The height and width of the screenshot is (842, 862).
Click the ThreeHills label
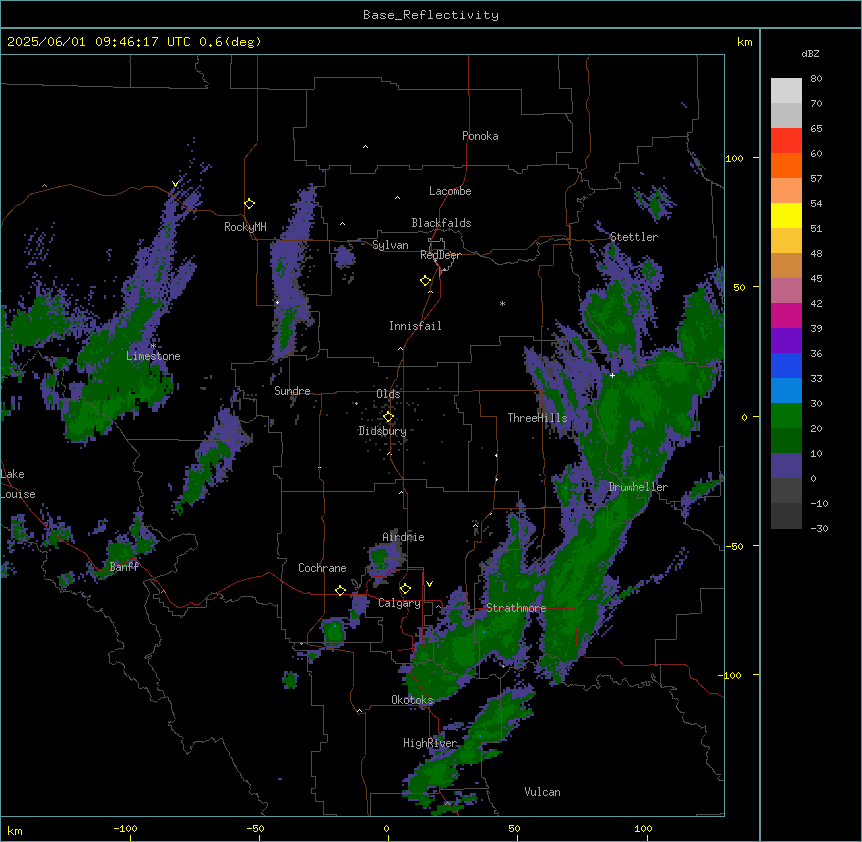537,418
